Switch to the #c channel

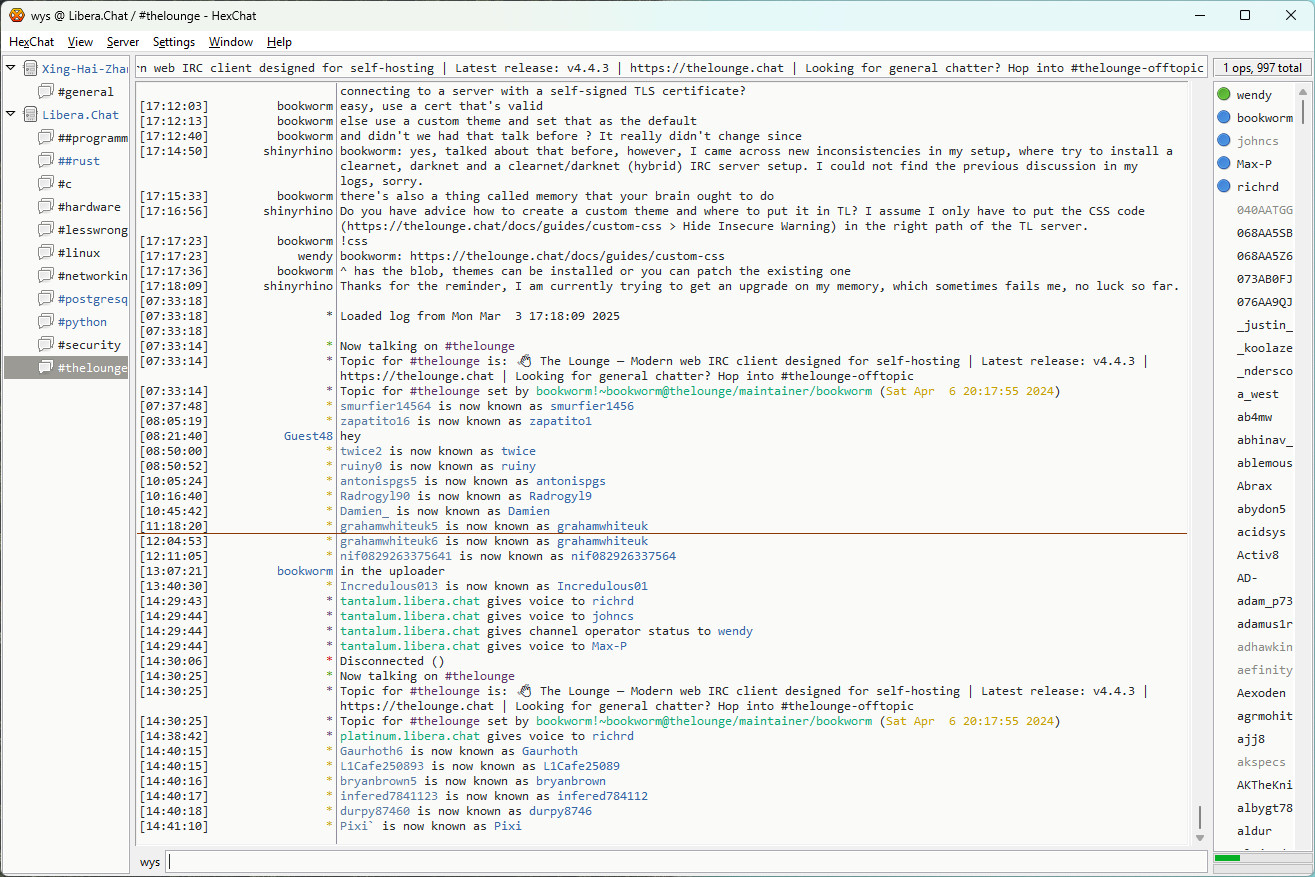(x=65, y=184)
